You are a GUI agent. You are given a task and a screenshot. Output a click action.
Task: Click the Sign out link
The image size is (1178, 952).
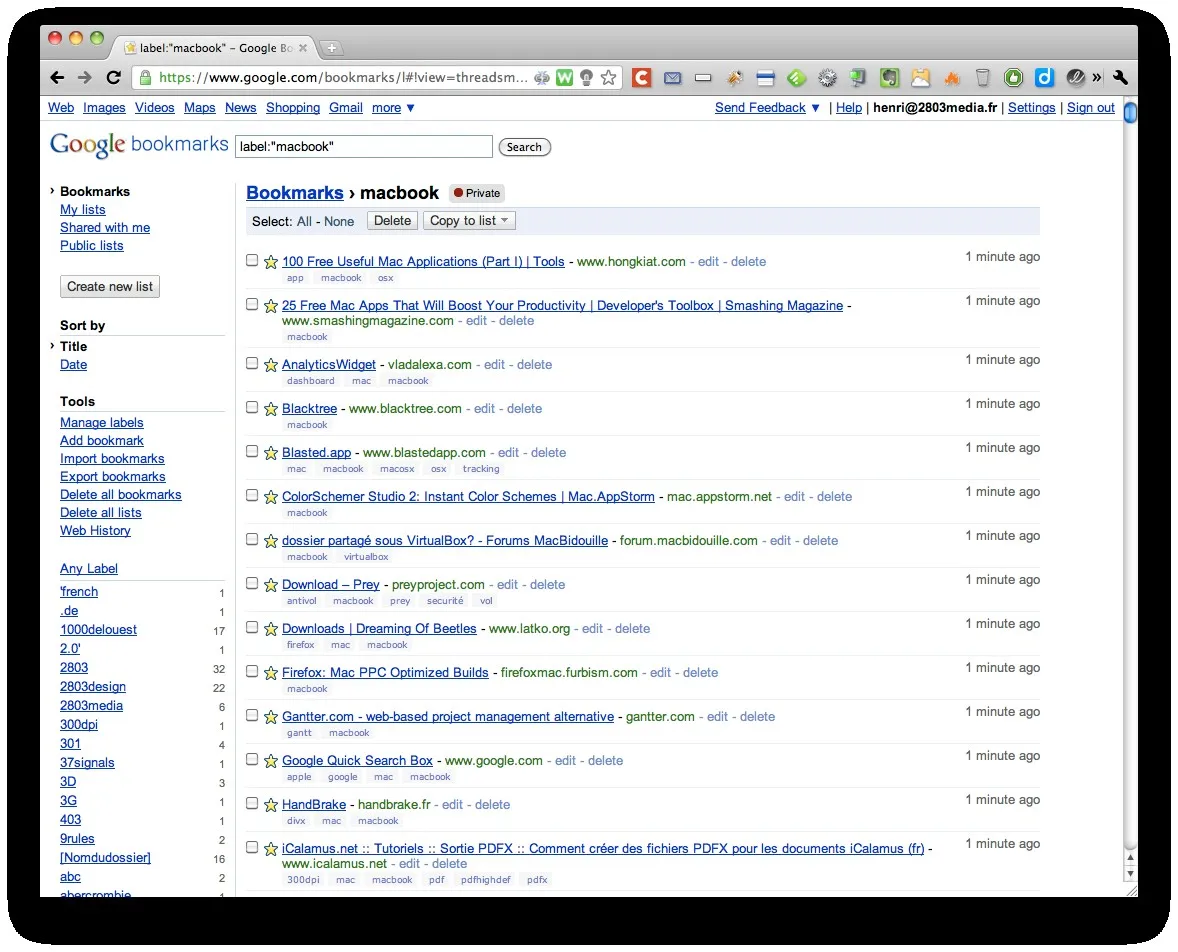pyautogui.click(x=1091, y=107)
